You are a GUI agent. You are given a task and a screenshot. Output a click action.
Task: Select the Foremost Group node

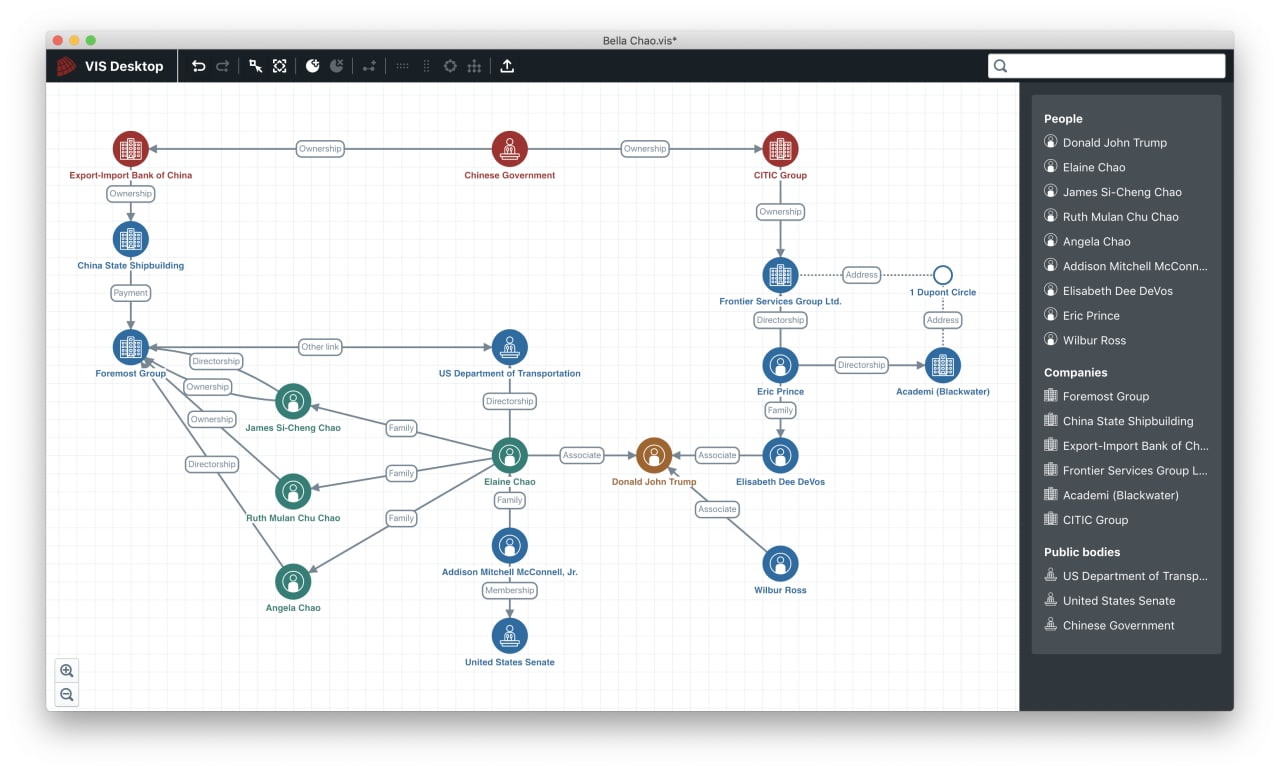(130, 347)
